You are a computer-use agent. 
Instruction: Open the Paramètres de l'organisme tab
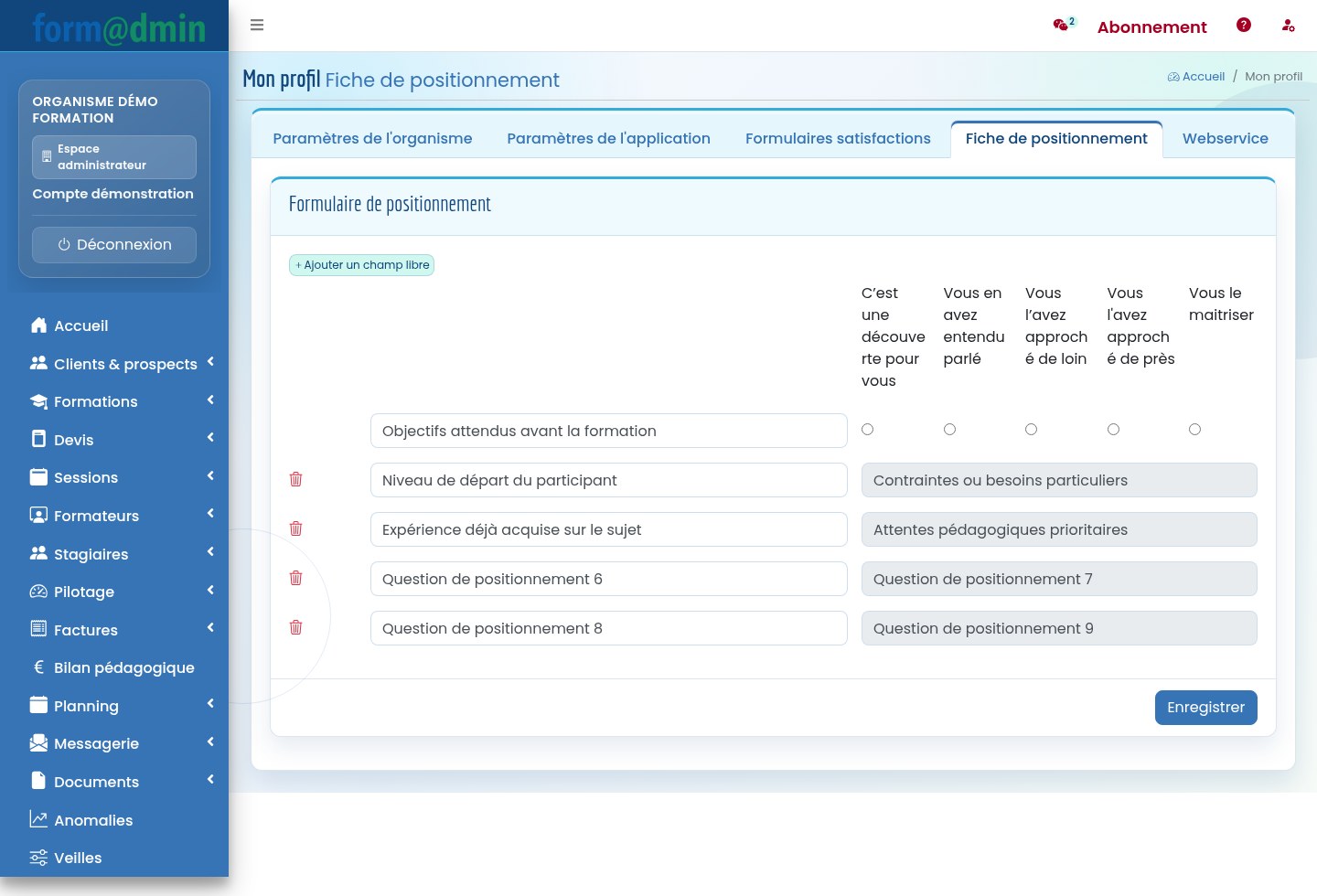(372, 139)
